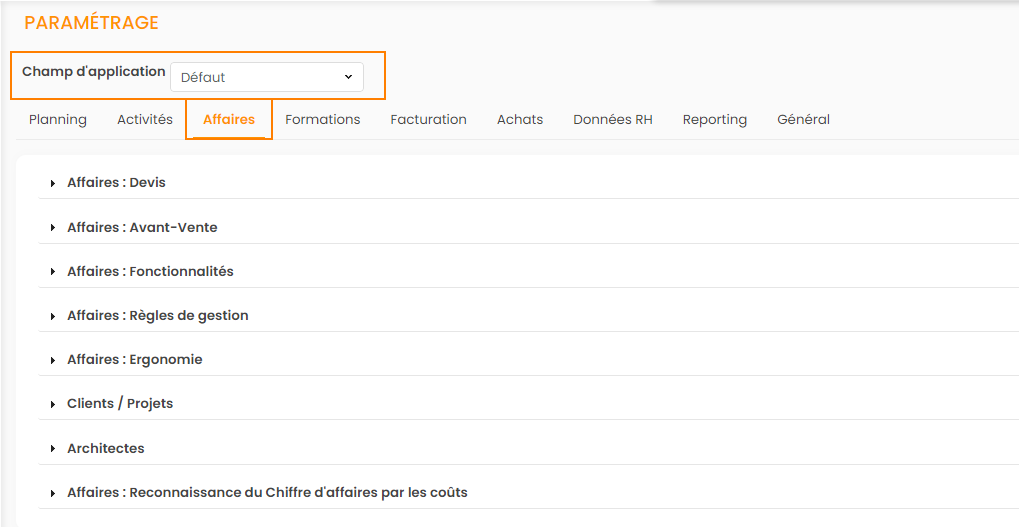
Task: Expand the Affaires : Ergonomie section
Action: coord(134,359)
